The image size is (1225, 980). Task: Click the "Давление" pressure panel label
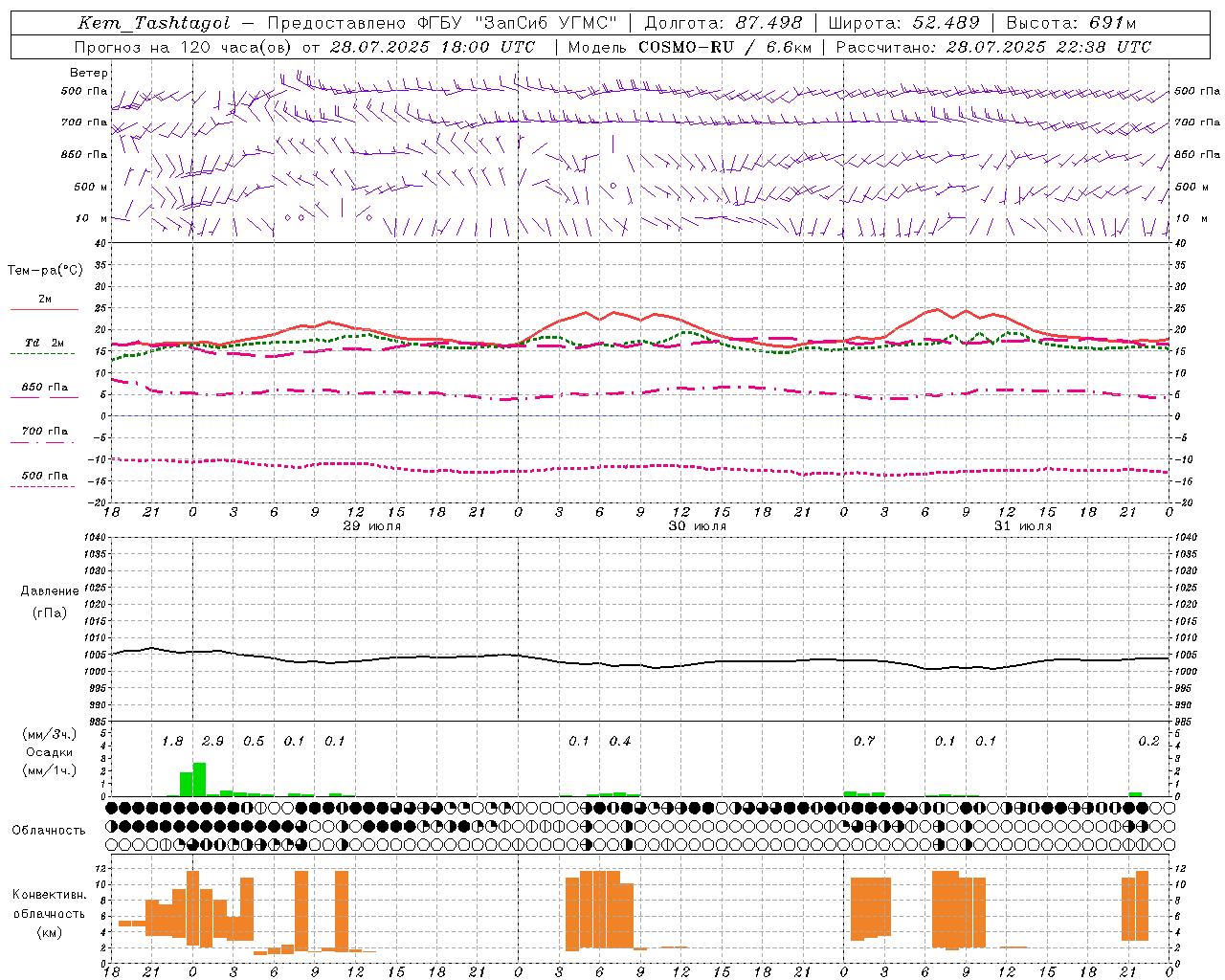(50, 591)
